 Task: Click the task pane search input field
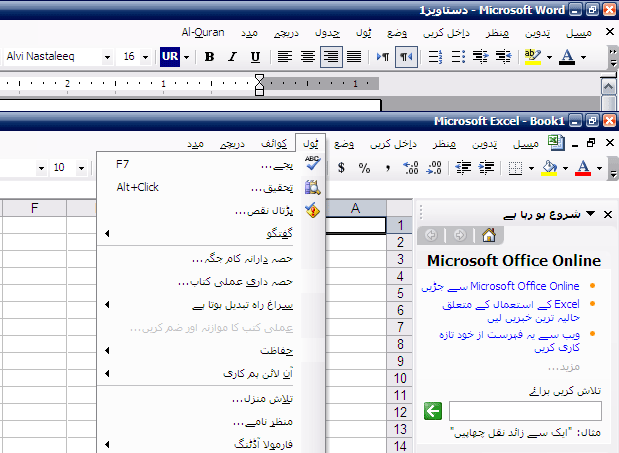coord(525,410)
